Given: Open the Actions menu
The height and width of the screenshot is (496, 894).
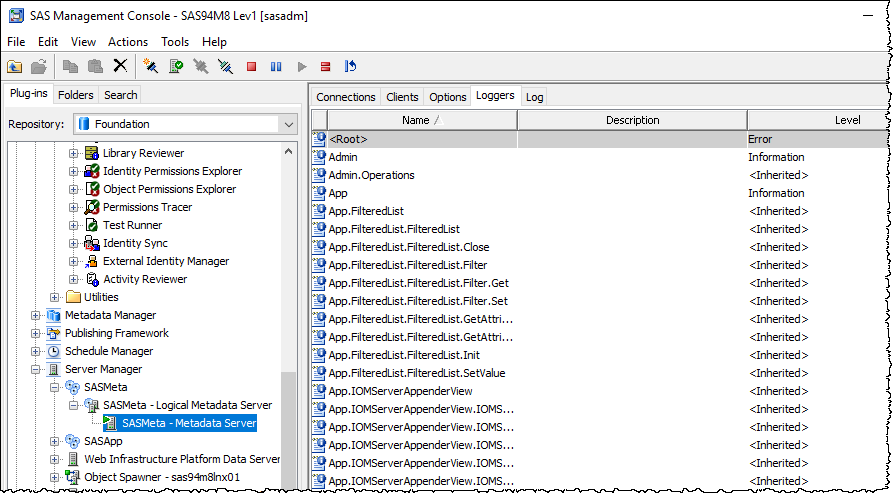Looking at the screenshot, I should [x=128, y=42].
